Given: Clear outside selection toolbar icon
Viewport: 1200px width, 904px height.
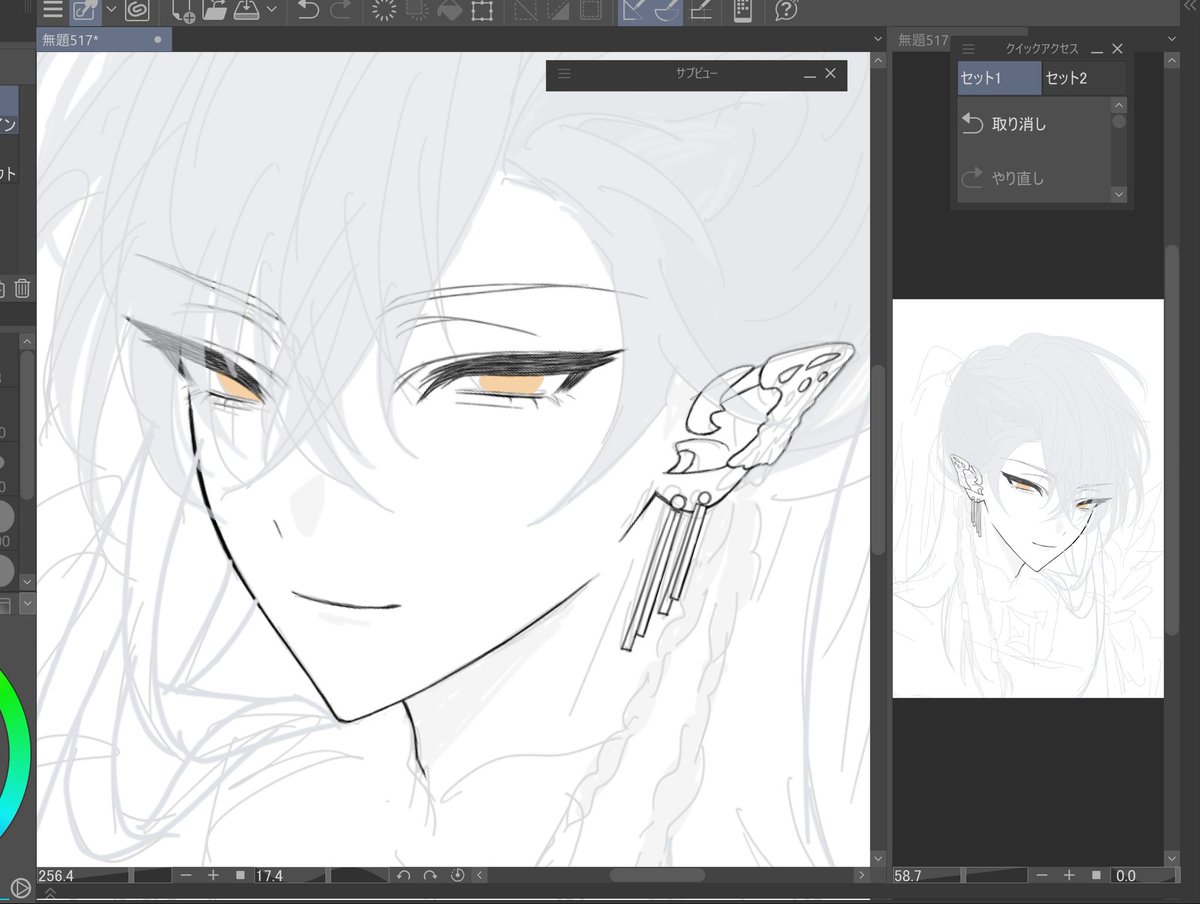Looking at the screenshot, I should click(418, 11).
